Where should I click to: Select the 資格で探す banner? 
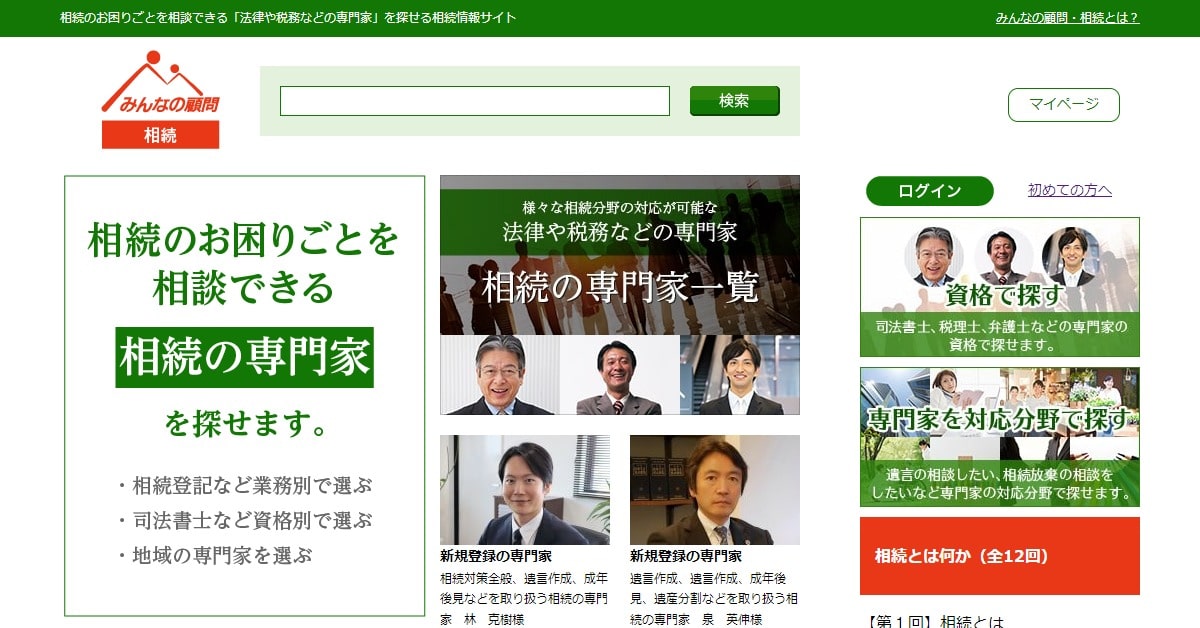pos(999,286)
